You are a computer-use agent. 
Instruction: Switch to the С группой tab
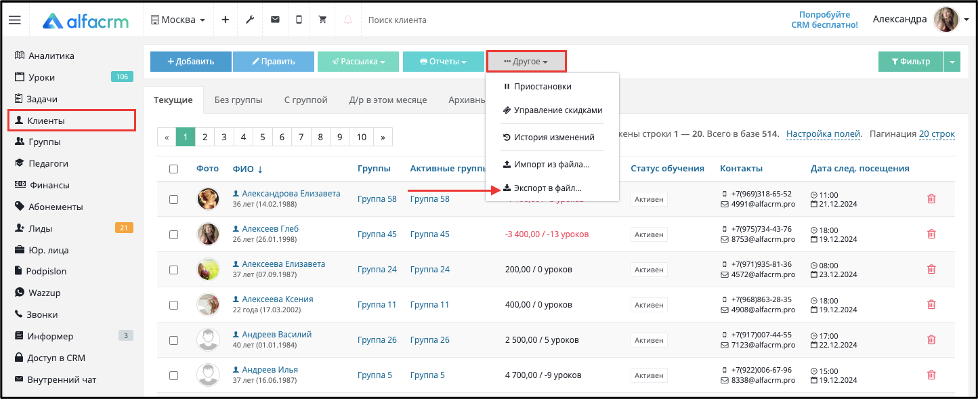tap(305, 100)
